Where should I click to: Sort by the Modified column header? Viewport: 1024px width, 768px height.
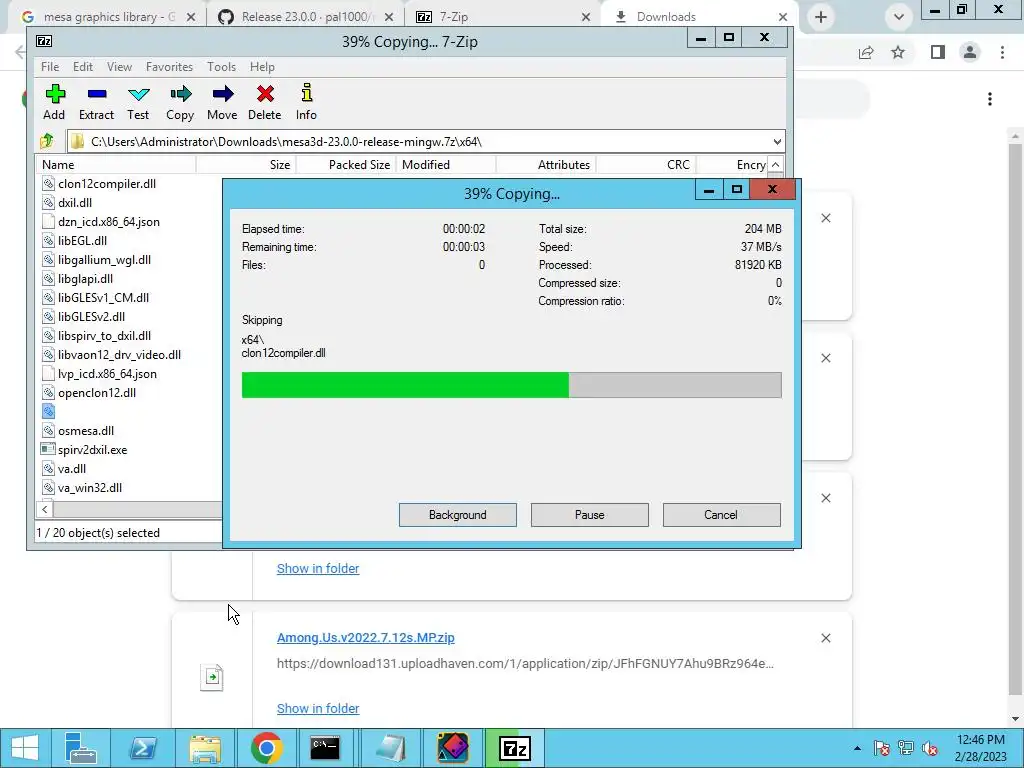tap(446, 165)
